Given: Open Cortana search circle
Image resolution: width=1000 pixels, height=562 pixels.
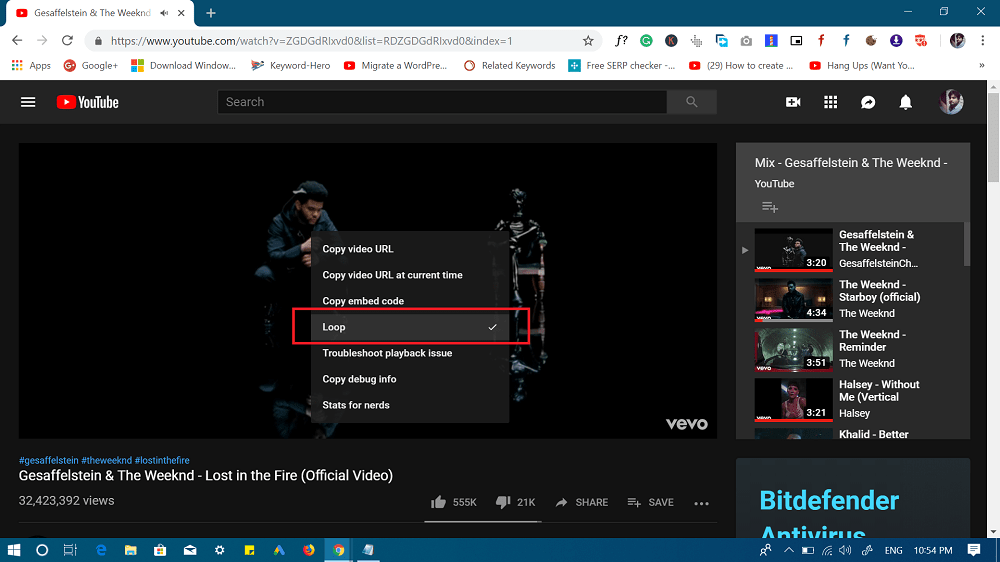Looking at the screenshot, I should [42, 550].
